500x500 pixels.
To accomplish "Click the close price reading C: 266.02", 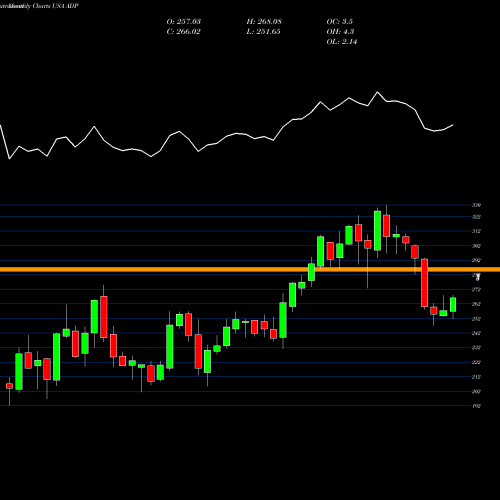I will pyautogui.click(x=184, y=32).
